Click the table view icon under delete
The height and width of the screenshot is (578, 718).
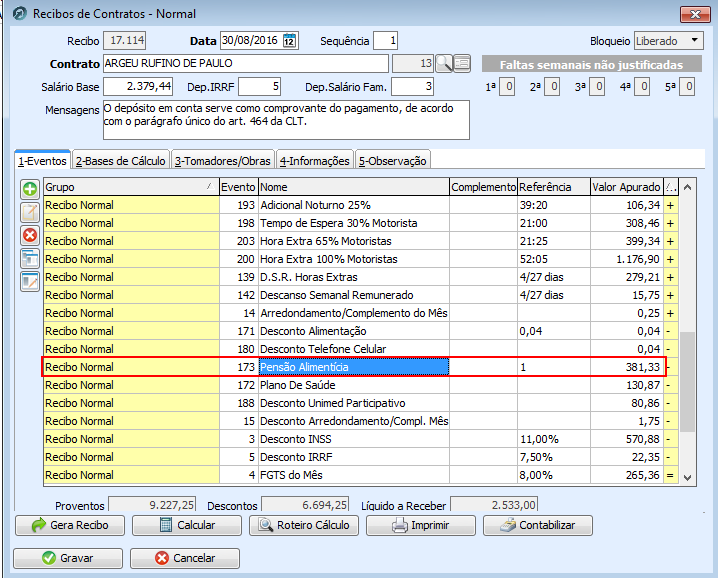30,258
